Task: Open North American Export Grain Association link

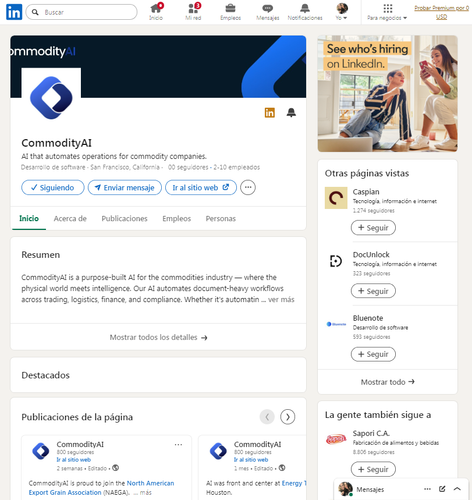Action: point(101,488)
